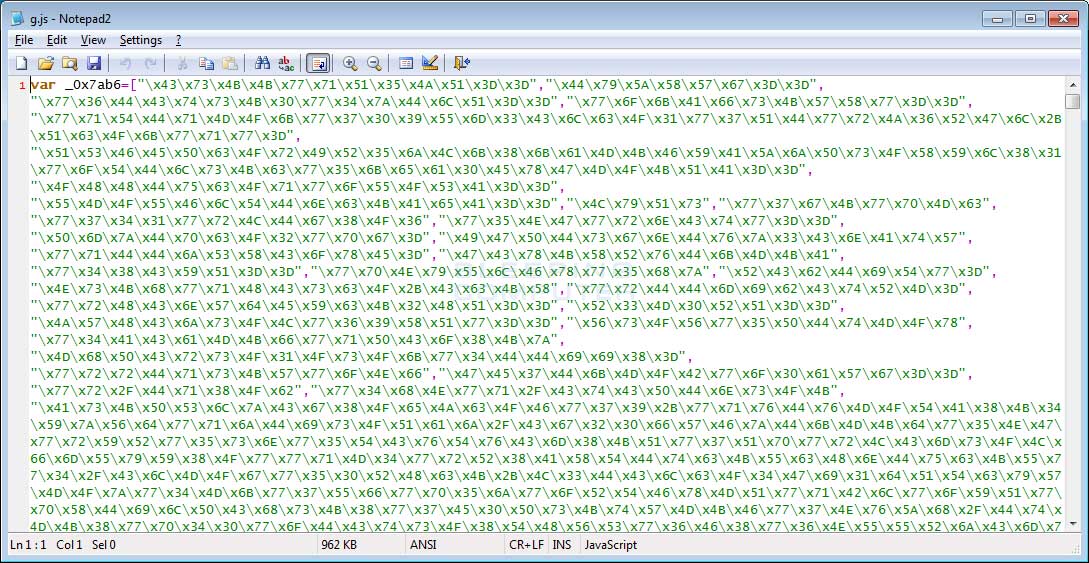
Task: Open the View menu
Action: pos(93,40)
